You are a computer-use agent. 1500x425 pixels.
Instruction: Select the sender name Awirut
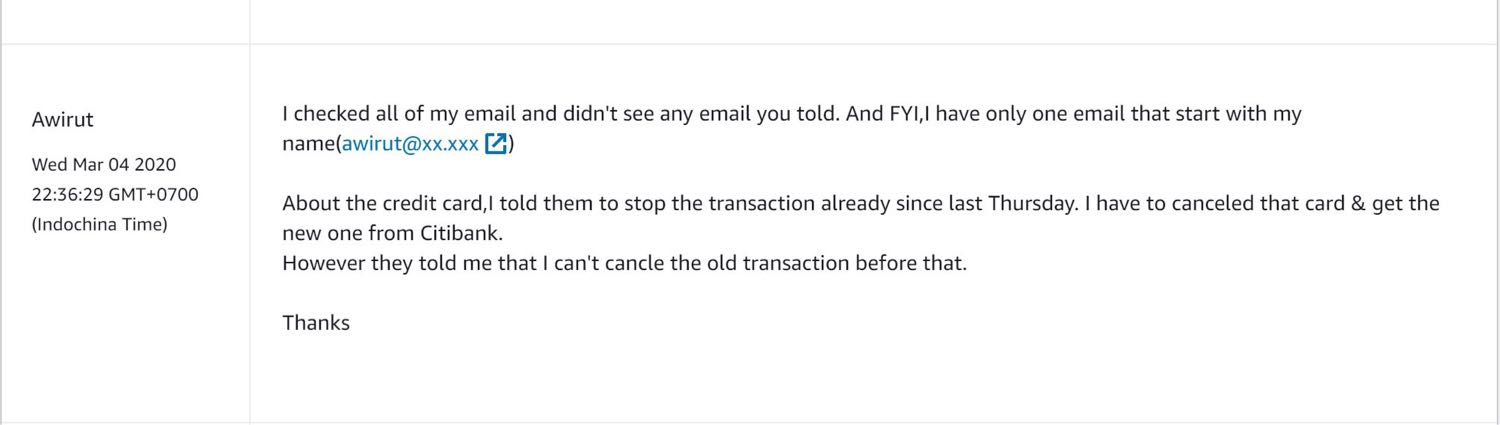click(62, 120)
